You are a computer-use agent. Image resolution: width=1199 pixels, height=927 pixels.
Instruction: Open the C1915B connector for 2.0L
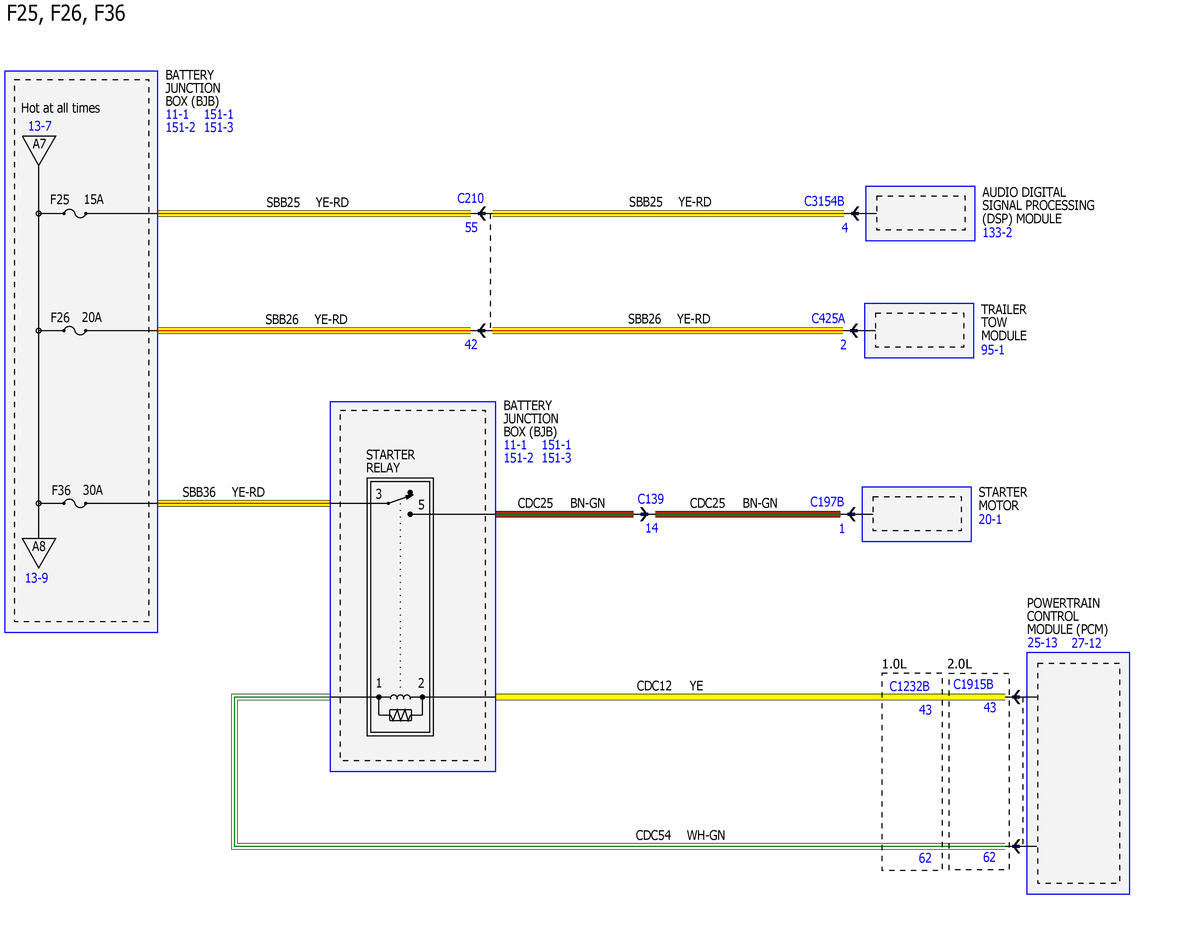pyautogui.click(x=973, y=684)
